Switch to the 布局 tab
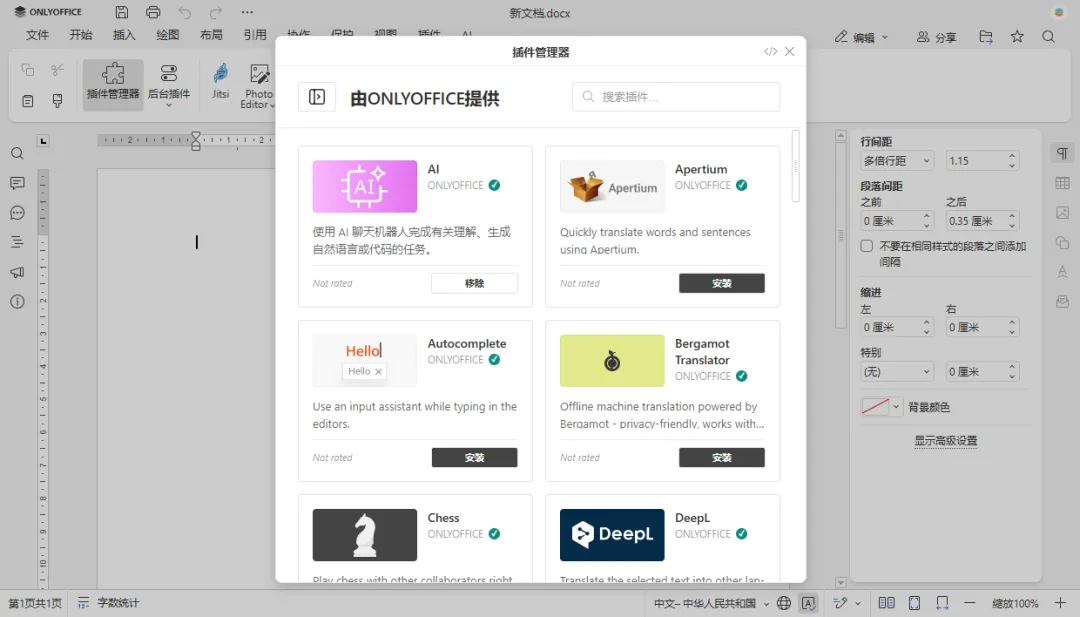The image size is (1080, 617). pos(211,35)
